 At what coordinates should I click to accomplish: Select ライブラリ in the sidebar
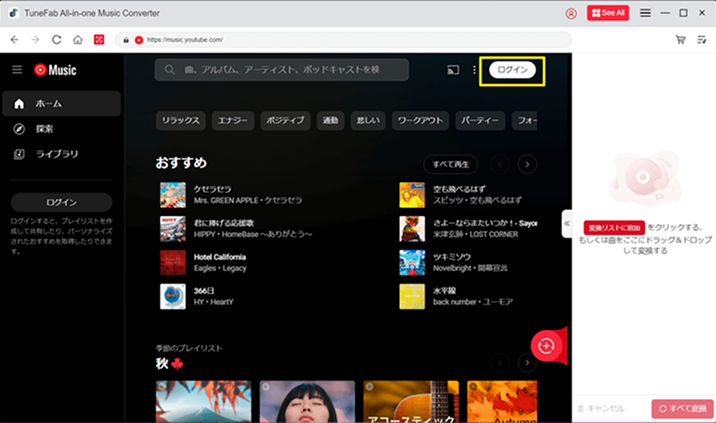56,154
